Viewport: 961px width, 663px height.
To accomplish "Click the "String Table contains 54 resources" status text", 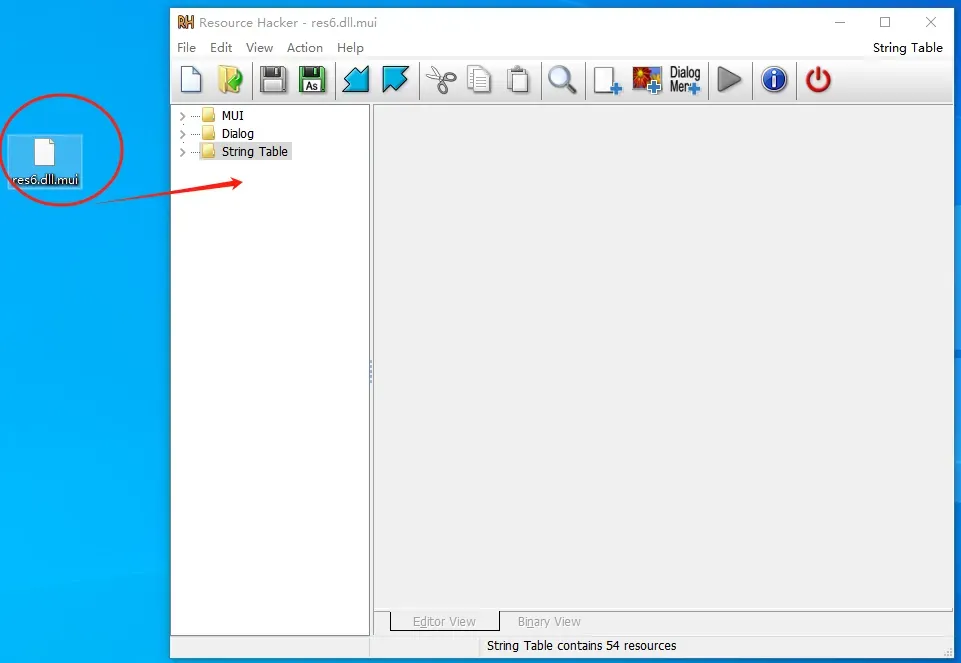I will point(582,645).
